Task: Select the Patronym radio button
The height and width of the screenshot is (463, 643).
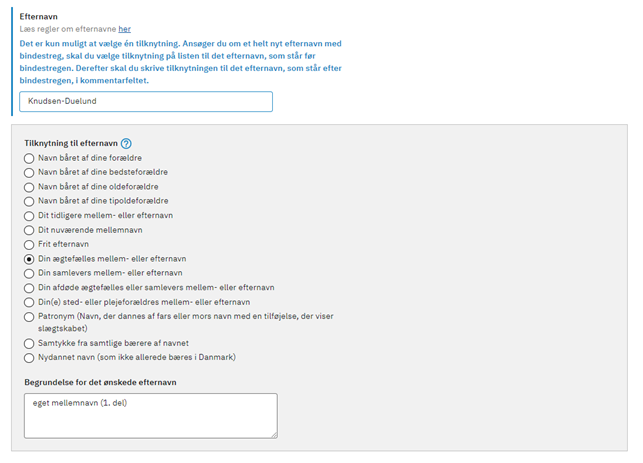Action: (x=29, y=317)
